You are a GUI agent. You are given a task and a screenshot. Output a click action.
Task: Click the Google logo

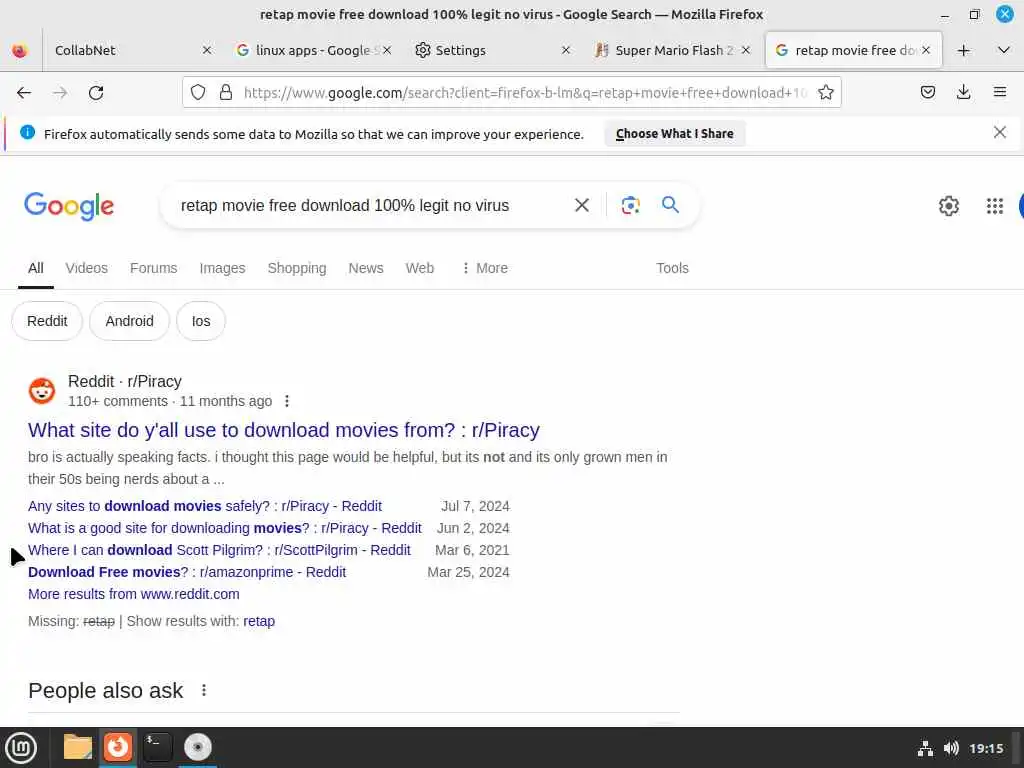[69, 206]
